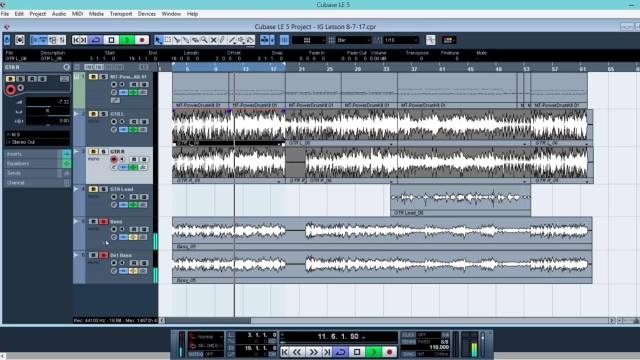Click toolbar Go to Next Marker button

pyautogui.click(x=83, y=40)
